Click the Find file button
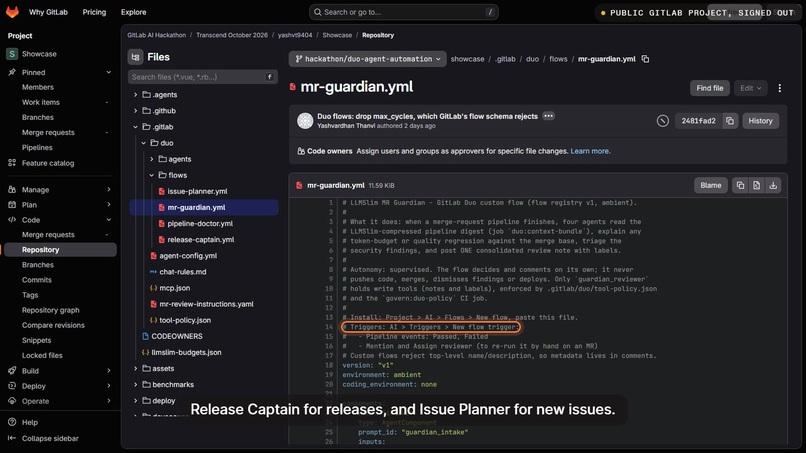The width and height of the screenshot is (806, 453). tap(709, 88)
